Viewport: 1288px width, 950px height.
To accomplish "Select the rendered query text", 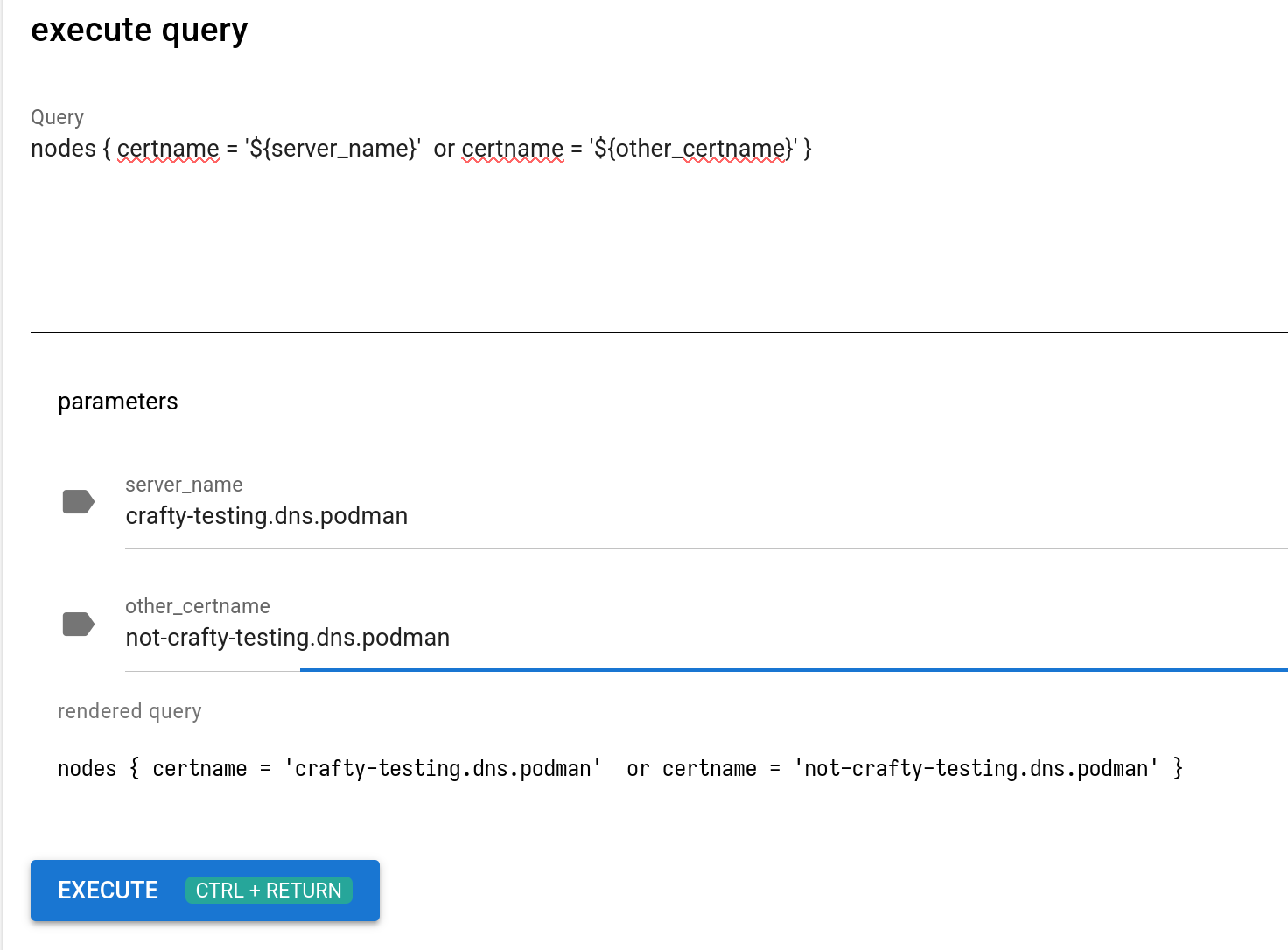I will tap(619, 768).
